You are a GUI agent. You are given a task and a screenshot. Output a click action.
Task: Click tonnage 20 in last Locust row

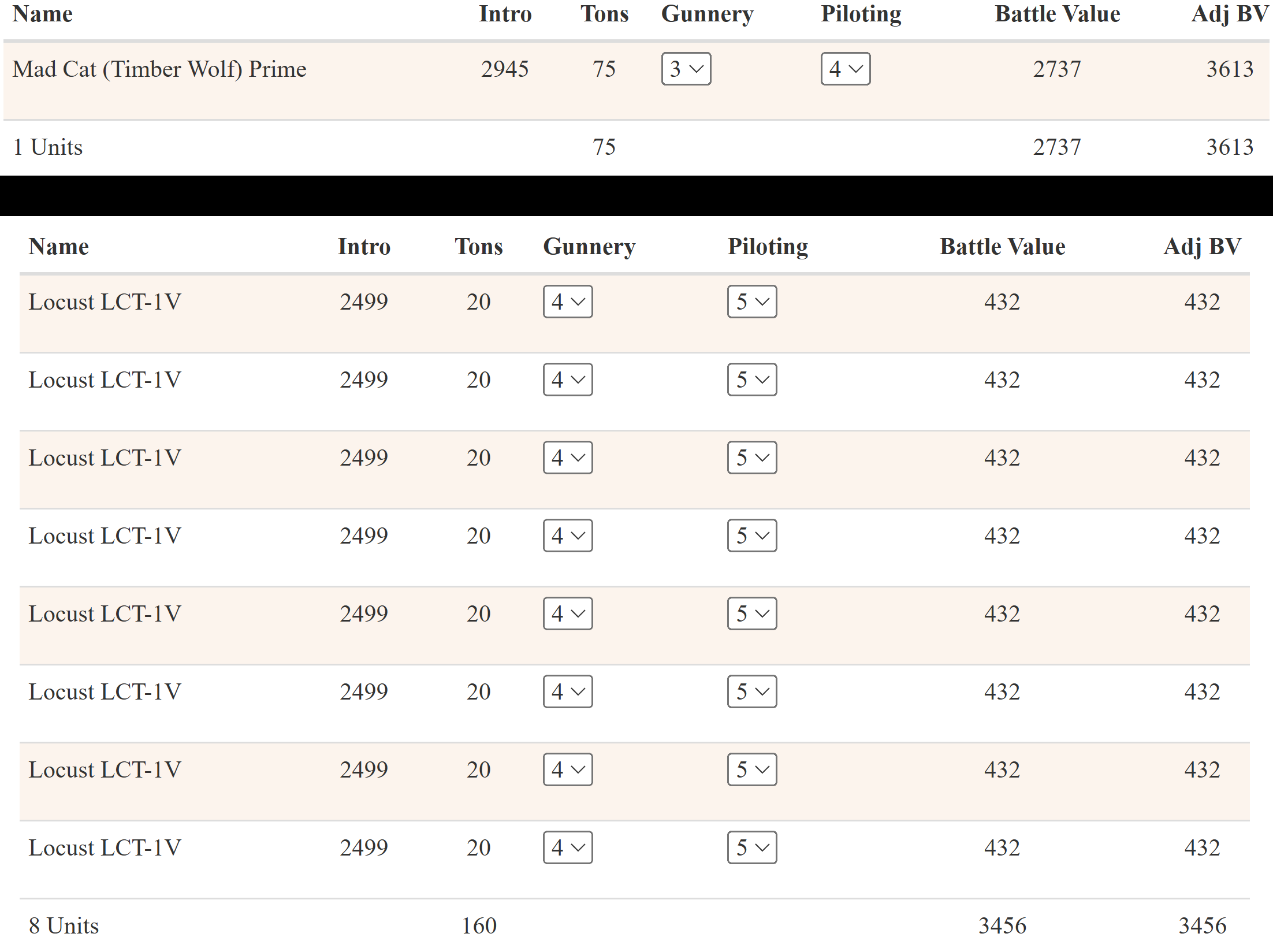click(479, 847)
